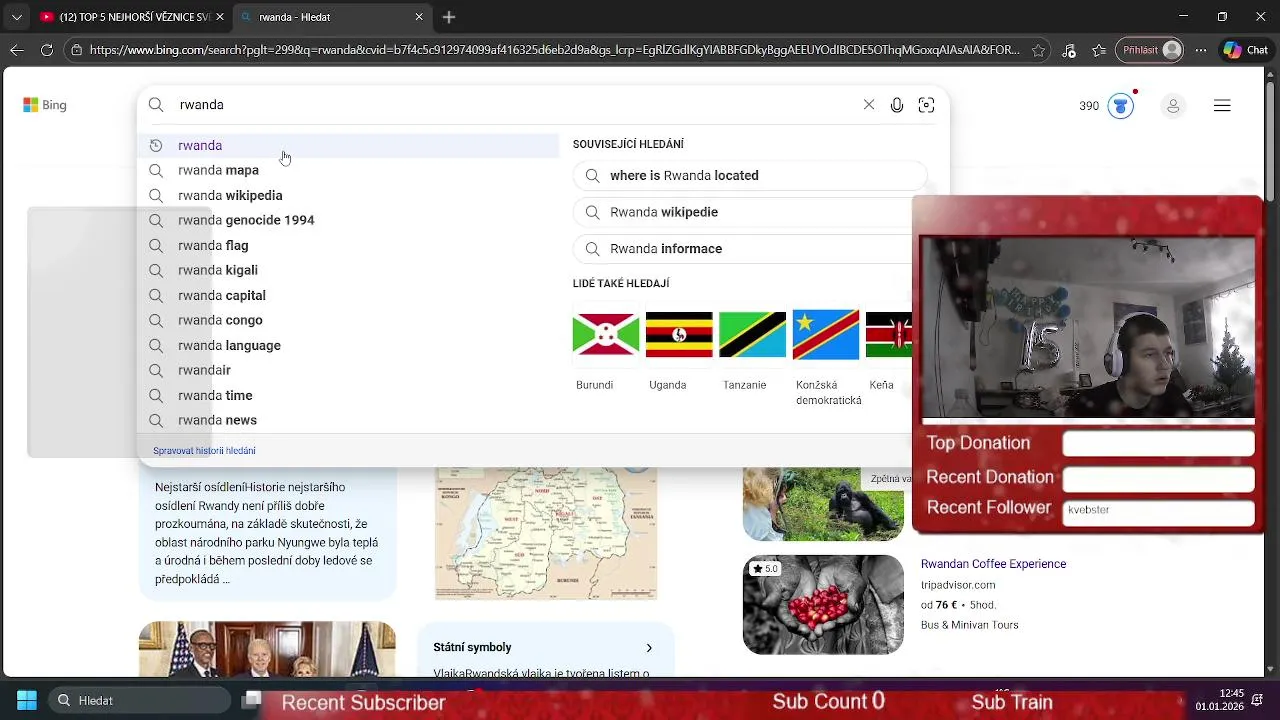Open visual search camera icon

927,105
